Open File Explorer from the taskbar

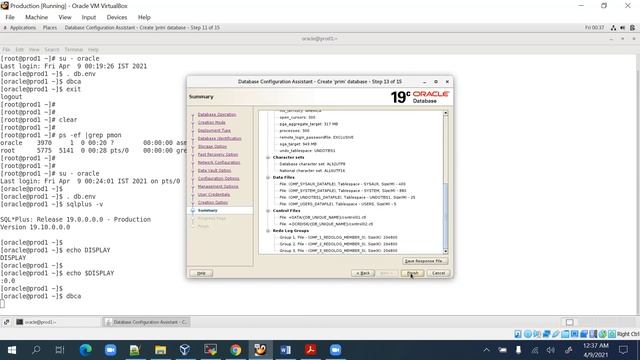160,350
